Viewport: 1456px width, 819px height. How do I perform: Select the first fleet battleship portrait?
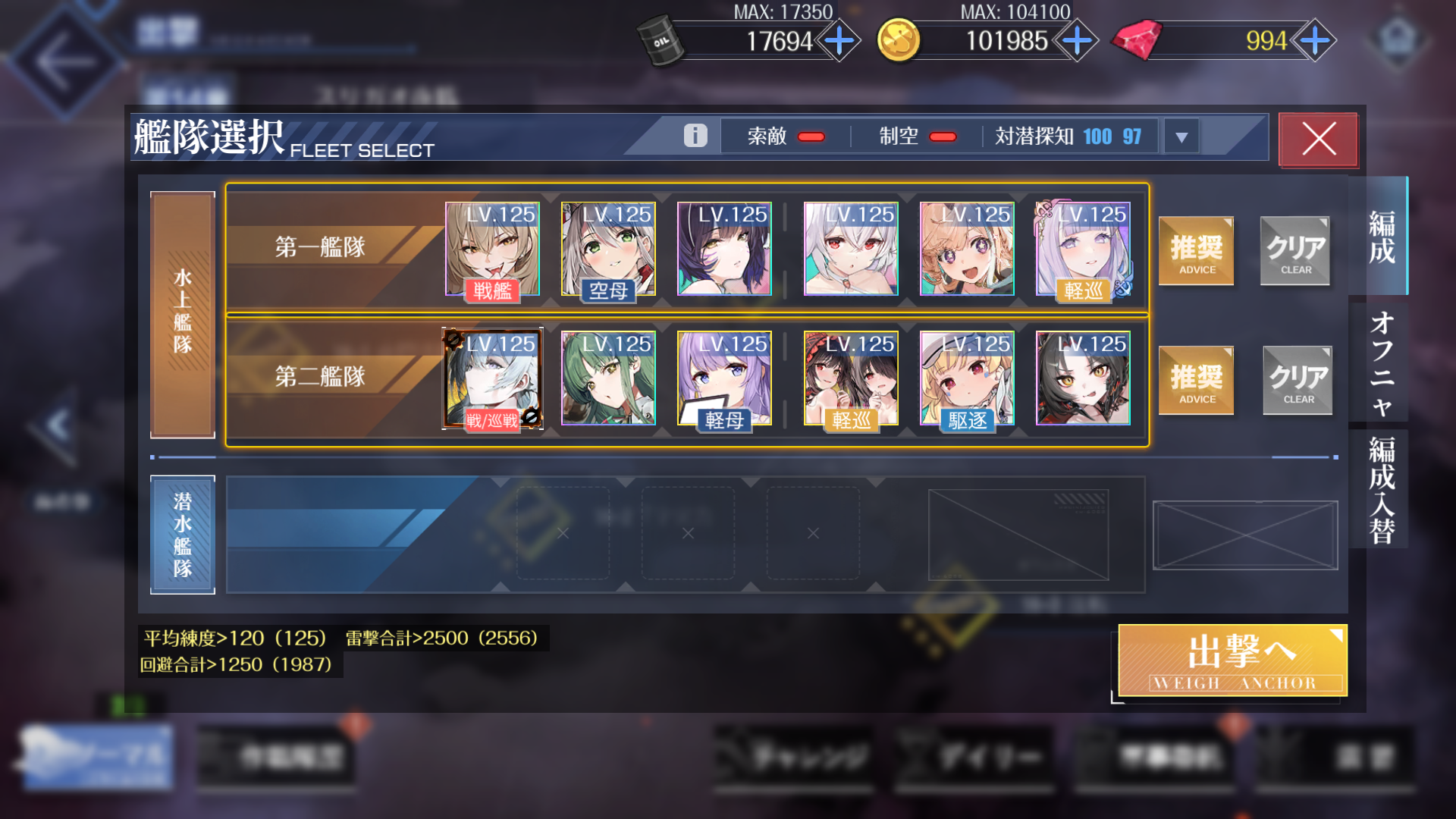(x=492, y=249)
